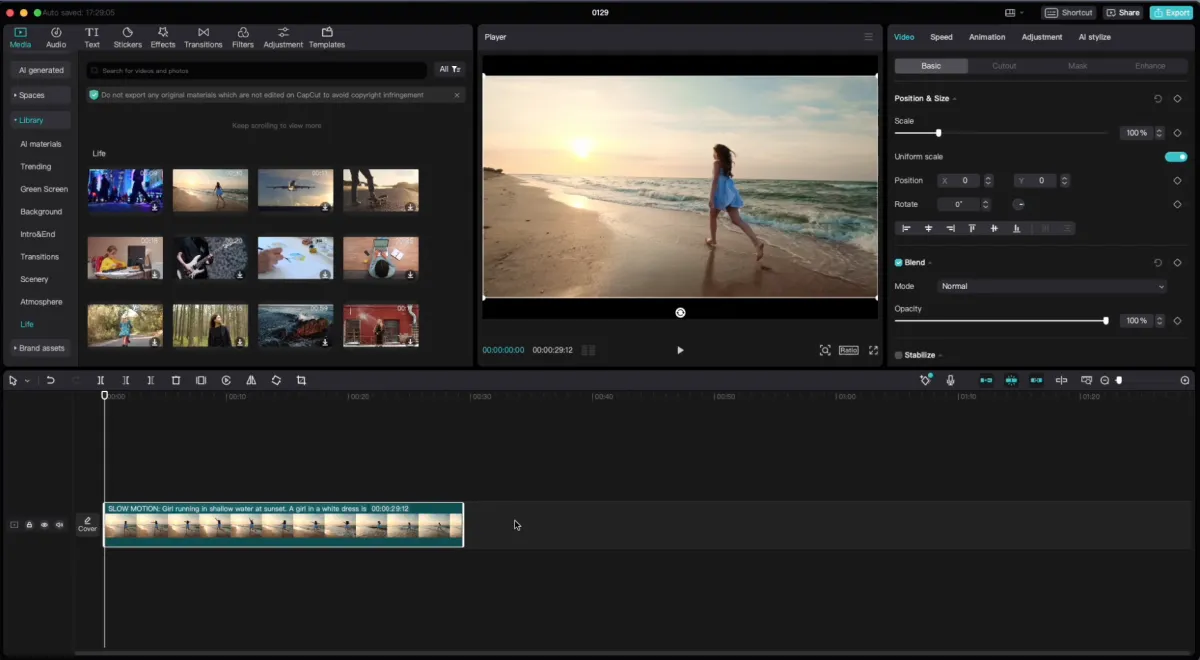Image resolution: width=1200 pixels, height=660 pixels.
Task: Open the player panel hamburger menu
Action: coord(868,37)
